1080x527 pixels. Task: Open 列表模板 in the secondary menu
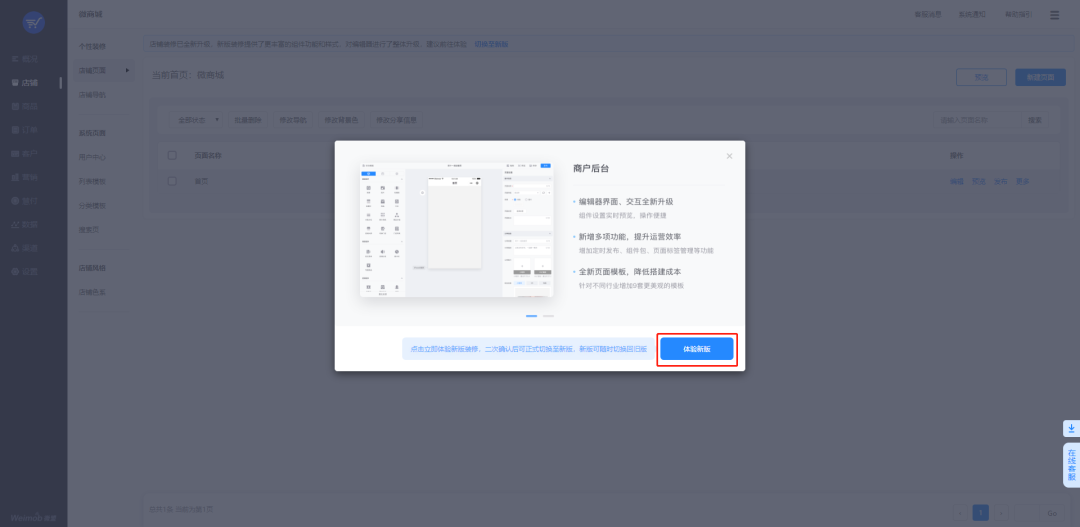92,181
